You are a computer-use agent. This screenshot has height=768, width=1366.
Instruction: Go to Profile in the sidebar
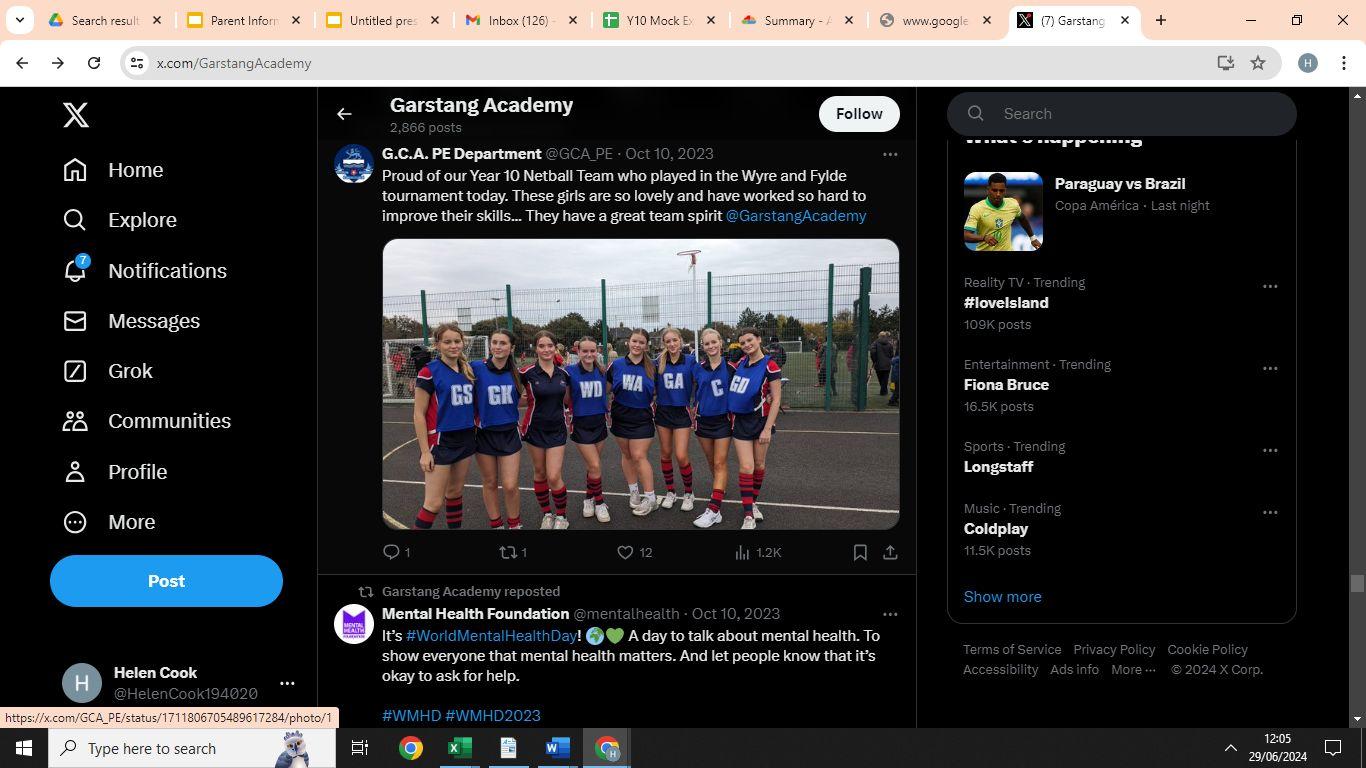[x=114, y=472]
